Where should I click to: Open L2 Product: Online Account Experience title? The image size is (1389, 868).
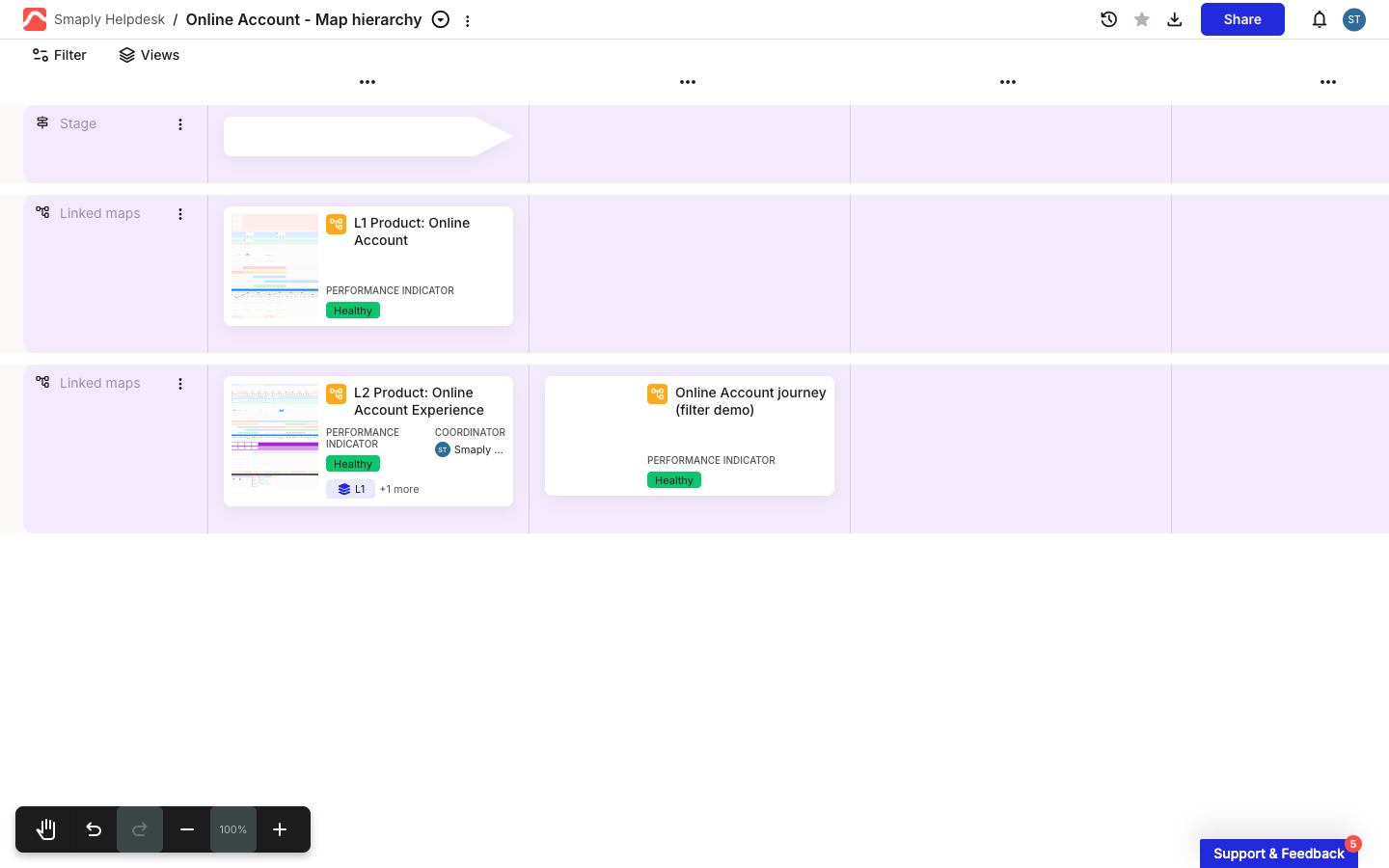click(x=419, y=401)
